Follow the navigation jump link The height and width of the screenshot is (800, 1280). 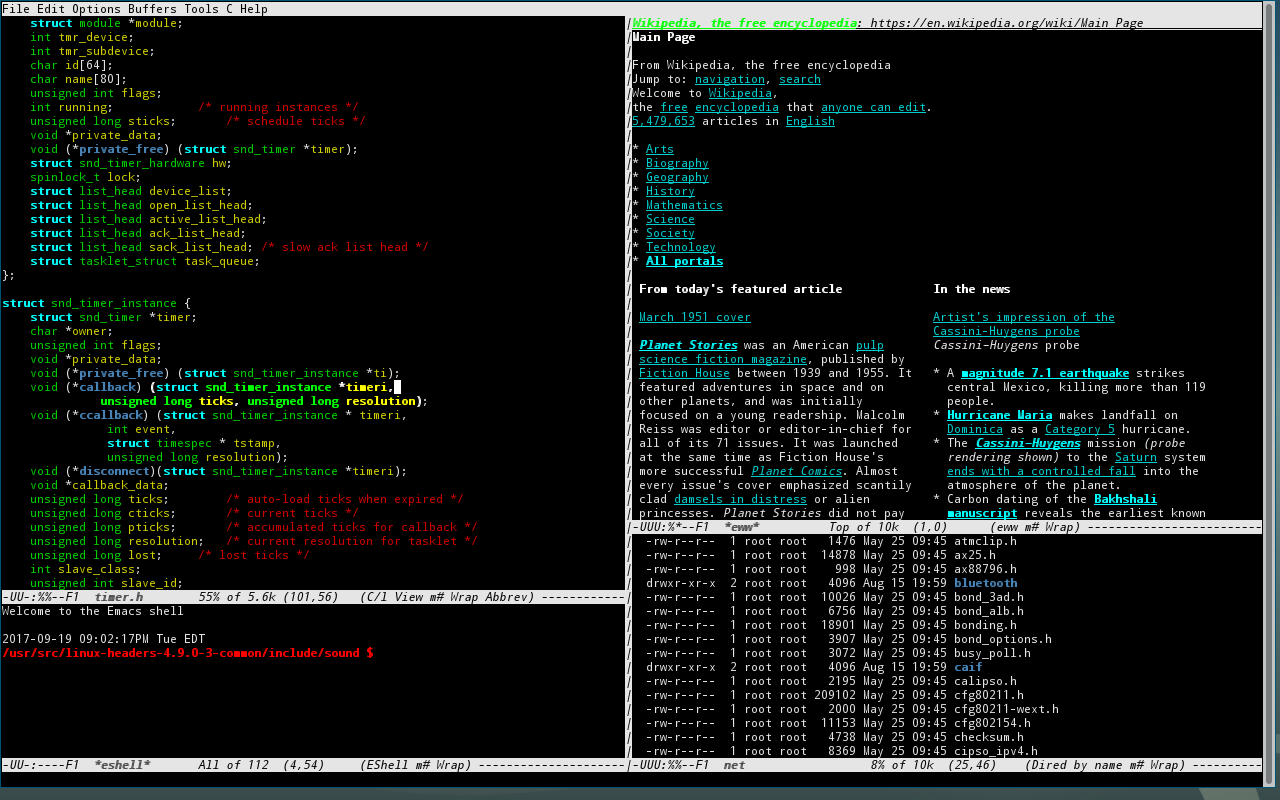coord(729,78)
